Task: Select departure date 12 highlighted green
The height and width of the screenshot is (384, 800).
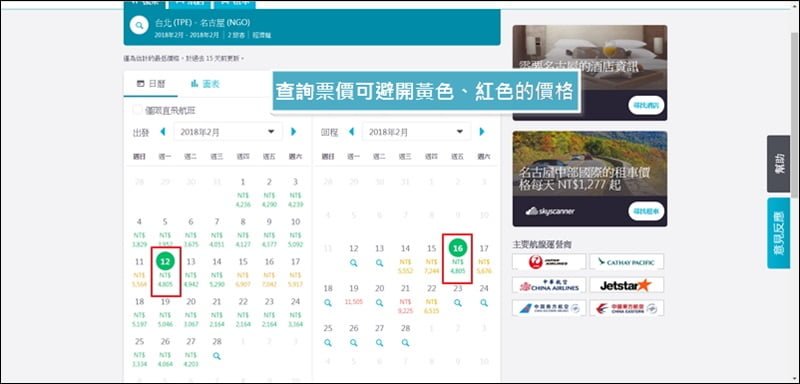Action: (x=165, y=261)
